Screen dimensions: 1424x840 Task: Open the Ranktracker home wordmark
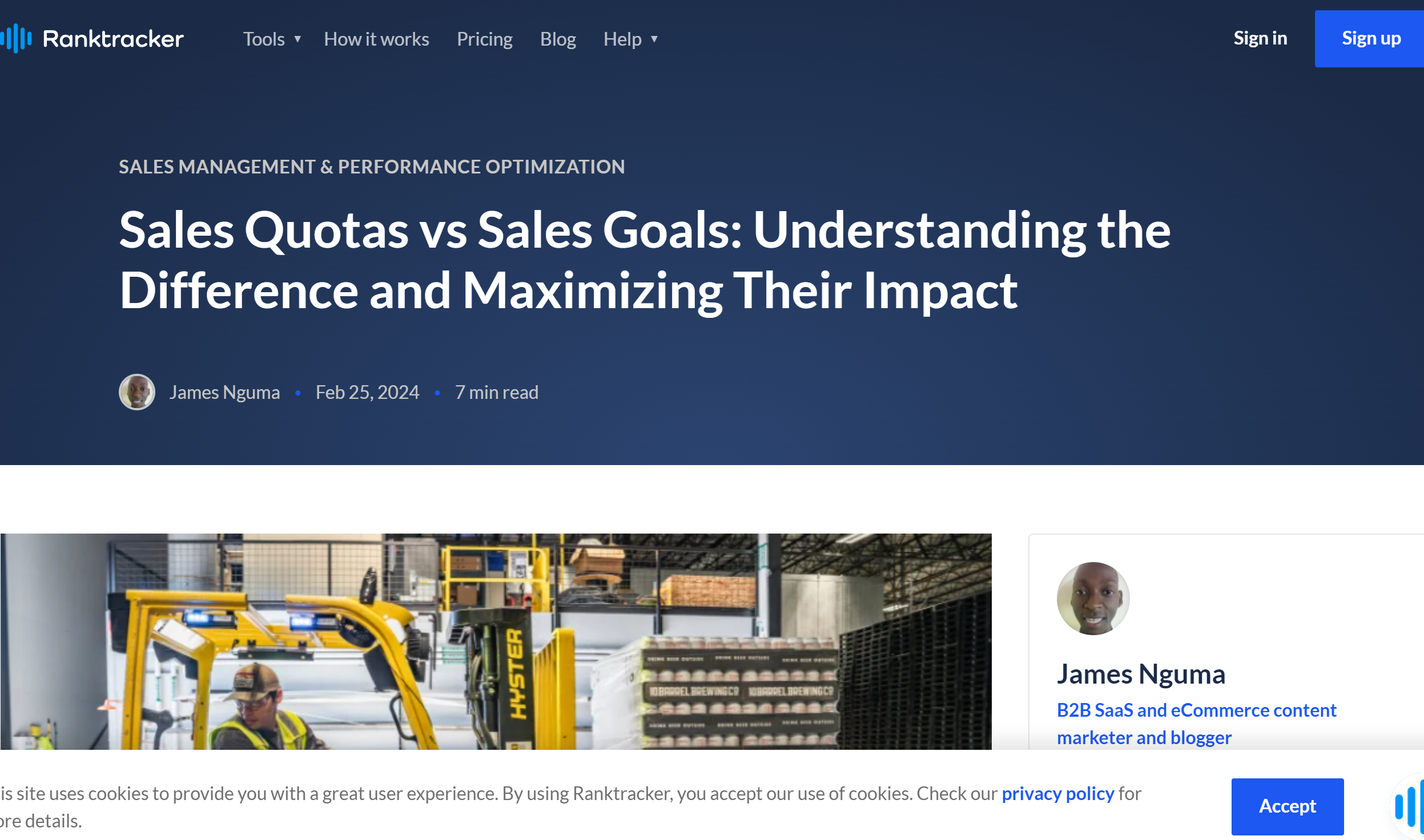point(113,39)
